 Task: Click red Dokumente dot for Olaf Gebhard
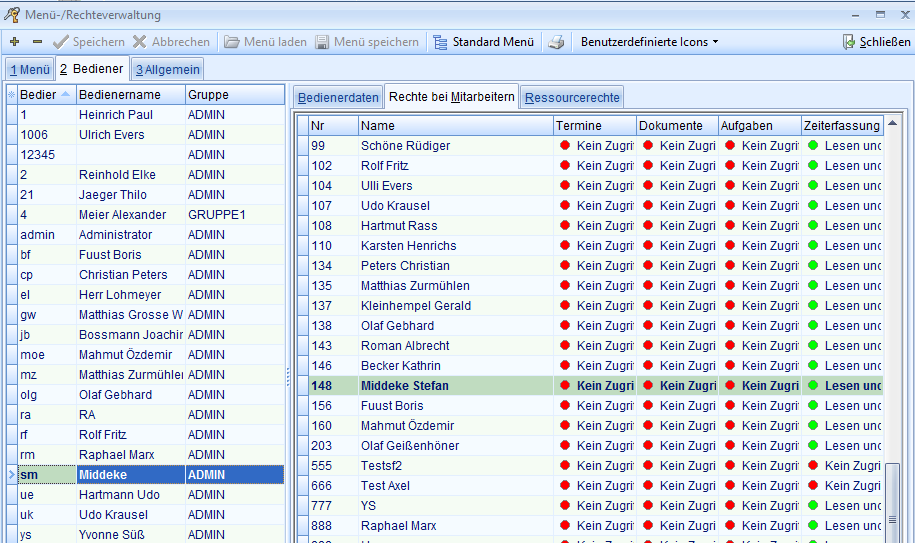click(x=647, y=326)
